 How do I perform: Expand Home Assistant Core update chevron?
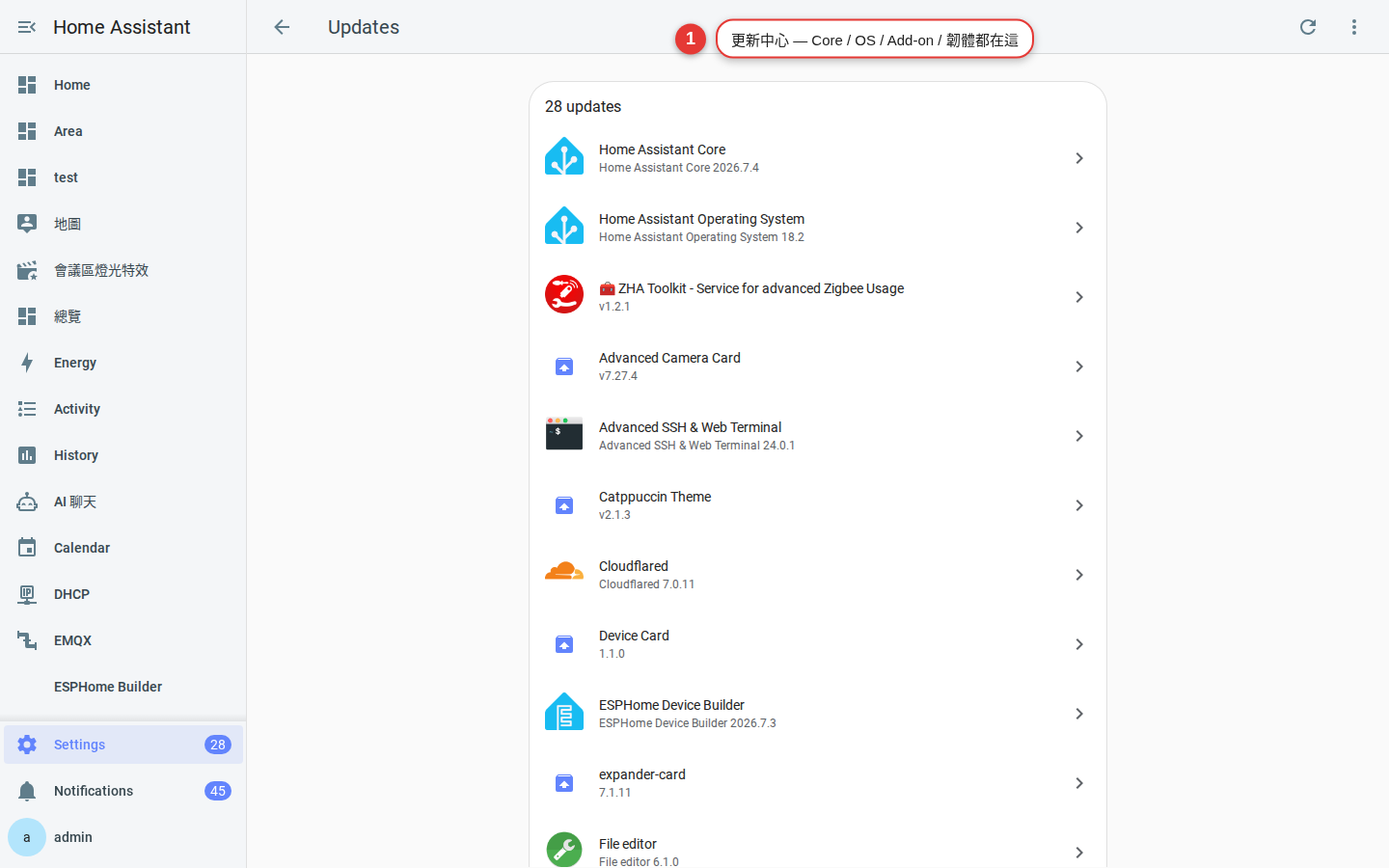[x=1079, y=158]
